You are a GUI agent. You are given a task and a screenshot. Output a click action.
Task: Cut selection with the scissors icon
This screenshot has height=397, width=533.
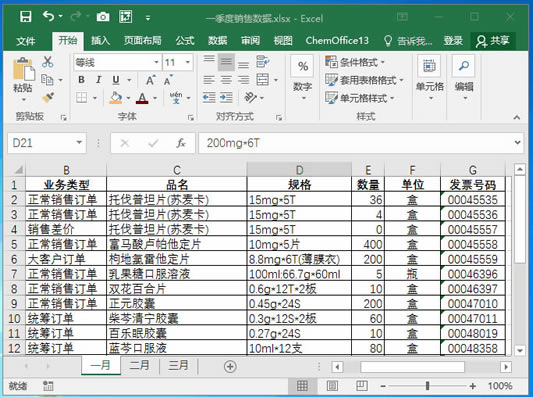[x=48, y=62]
